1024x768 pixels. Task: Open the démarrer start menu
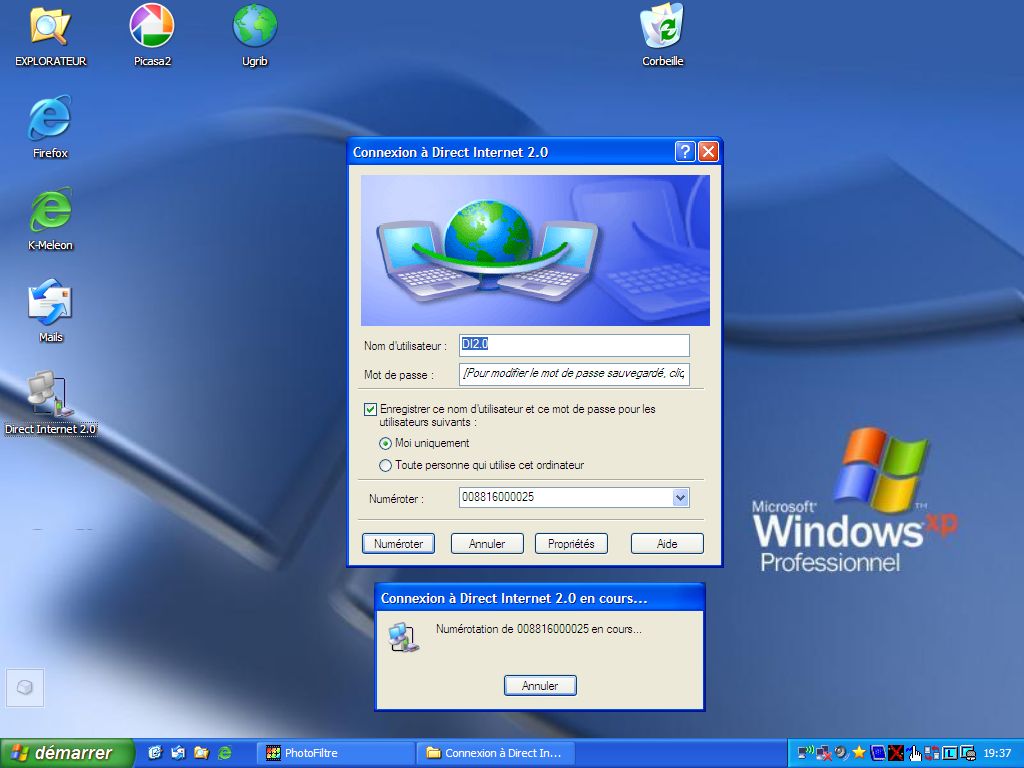[x=67, y=753]
